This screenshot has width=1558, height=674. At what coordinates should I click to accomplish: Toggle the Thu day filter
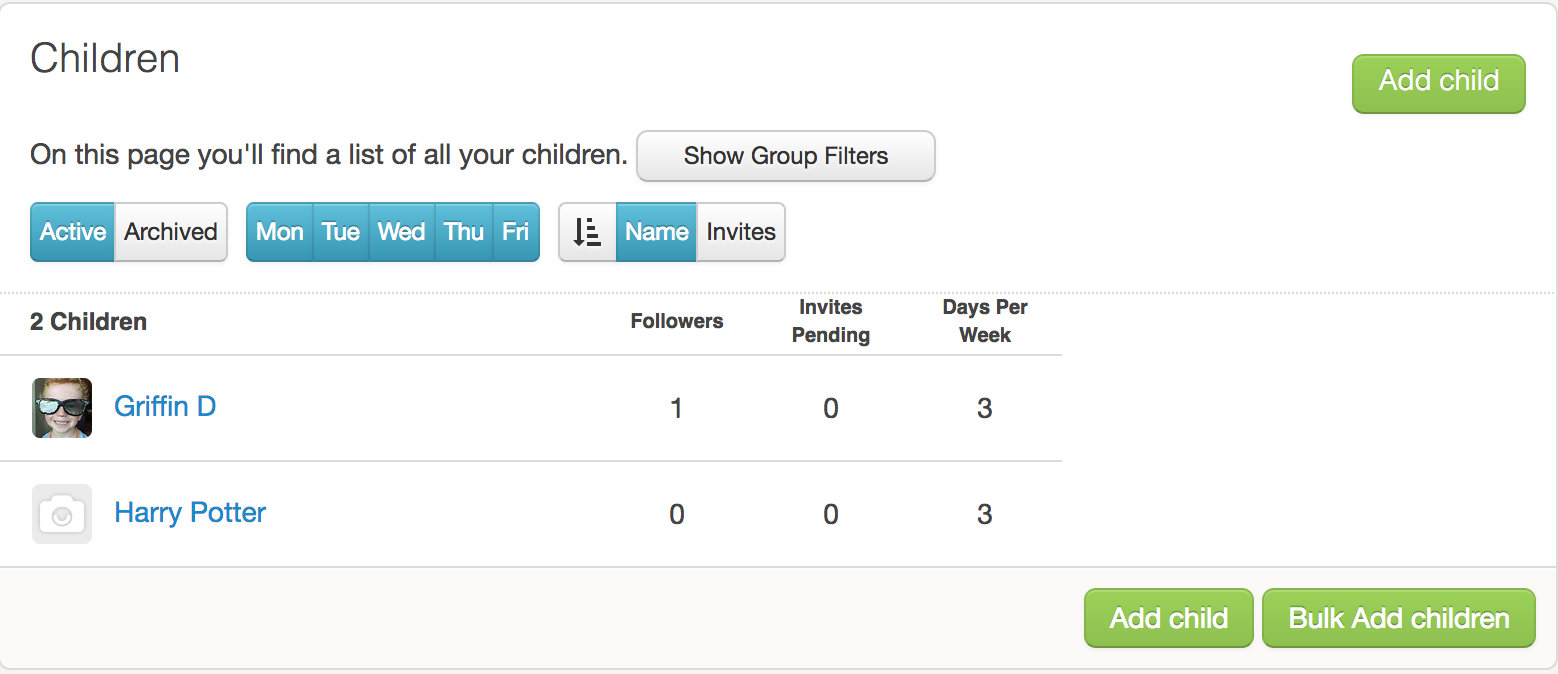pyautogui.click(x=464, y=232)
